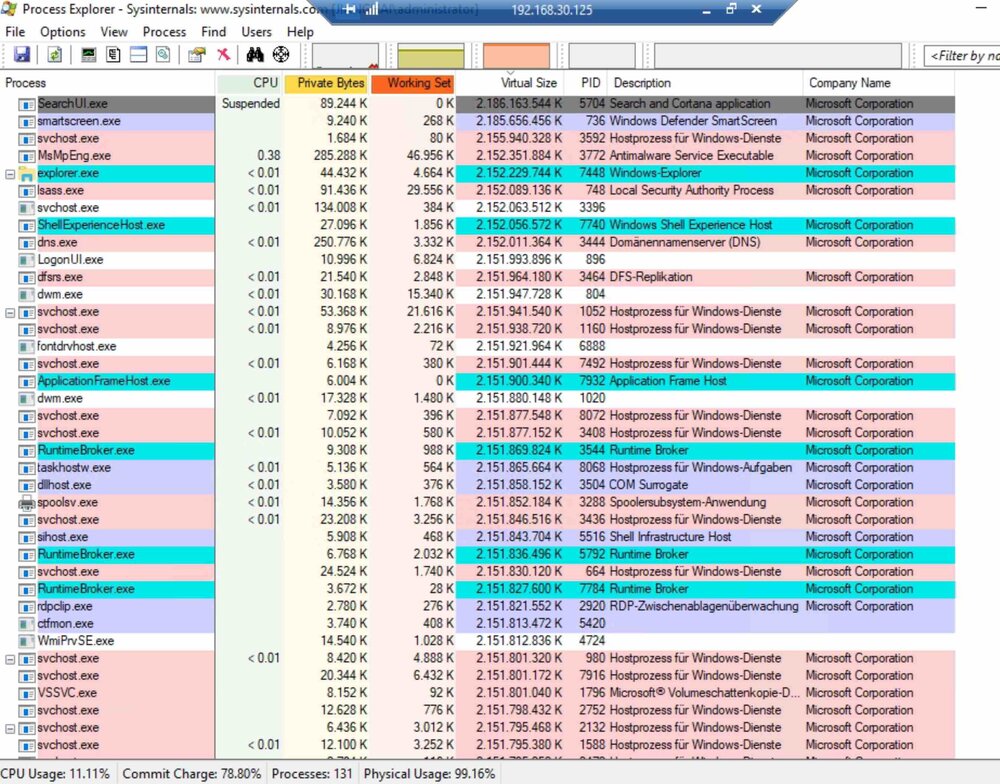Collapse the svchost.exe node with PID 980
Viewport: 1000px width, 784px height.
[10, 658]
